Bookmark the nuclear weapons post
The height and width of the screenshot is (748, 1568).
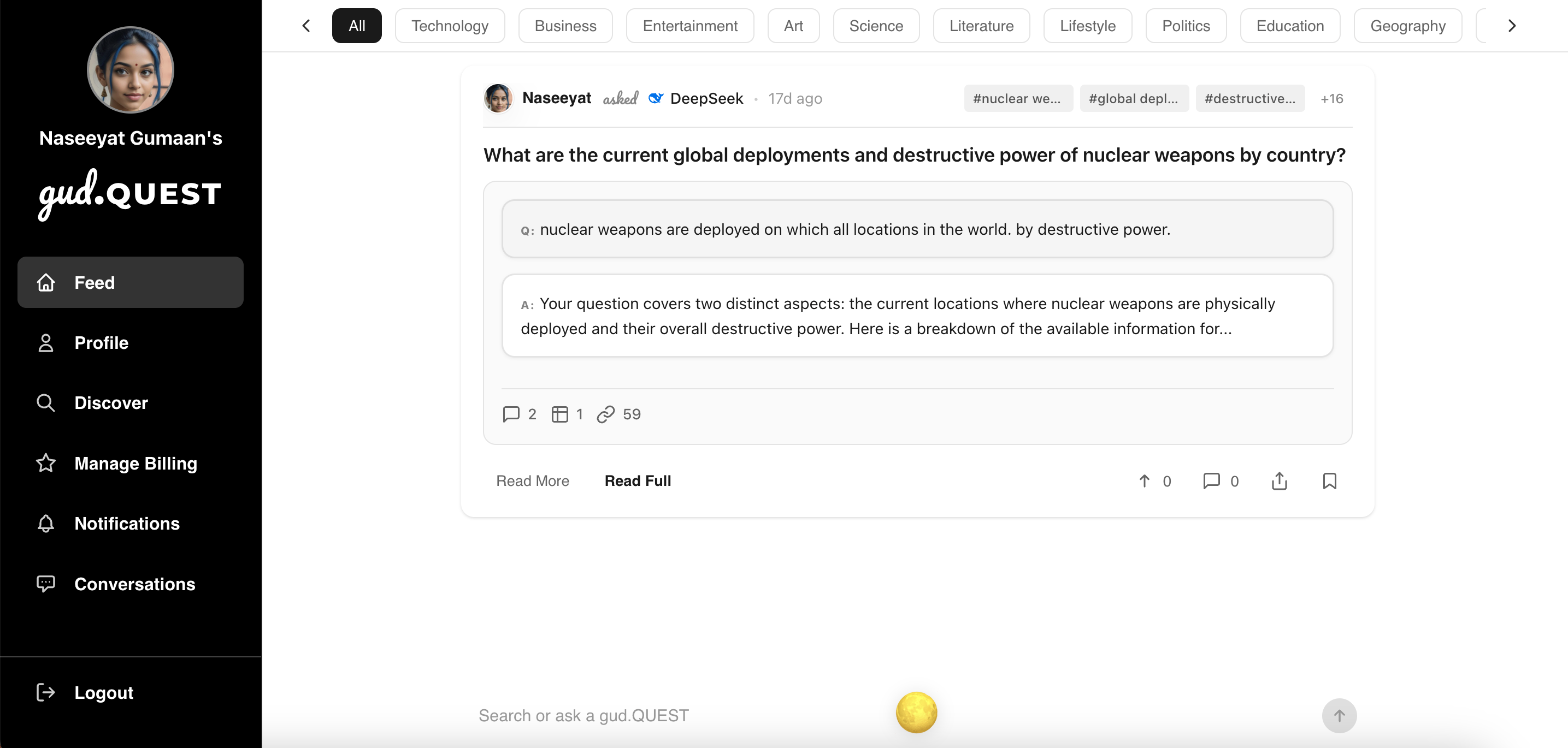(1329, 481)
